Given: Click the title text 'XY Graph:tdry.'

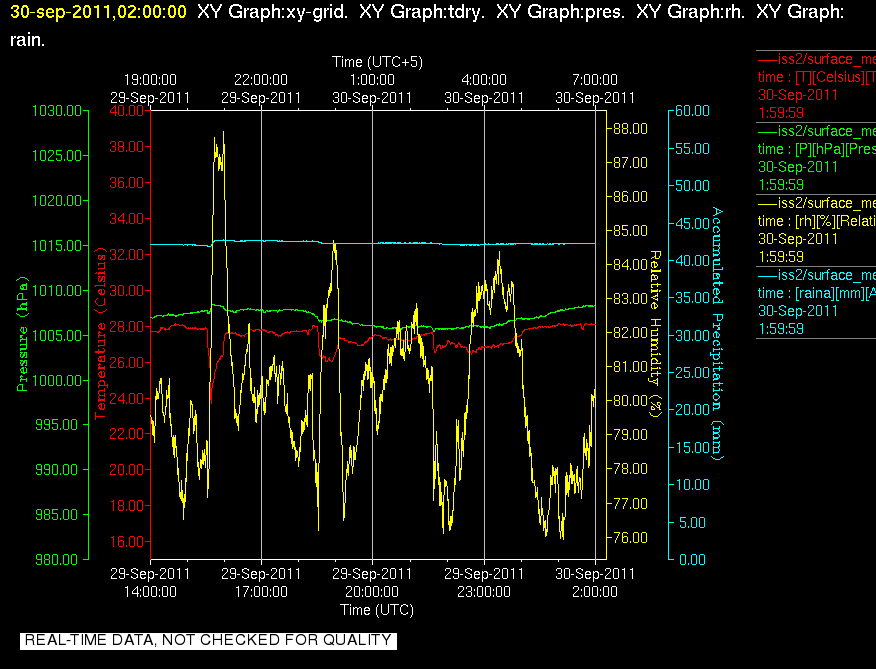Looking at the screenshot, I should (x=422, y=12).
